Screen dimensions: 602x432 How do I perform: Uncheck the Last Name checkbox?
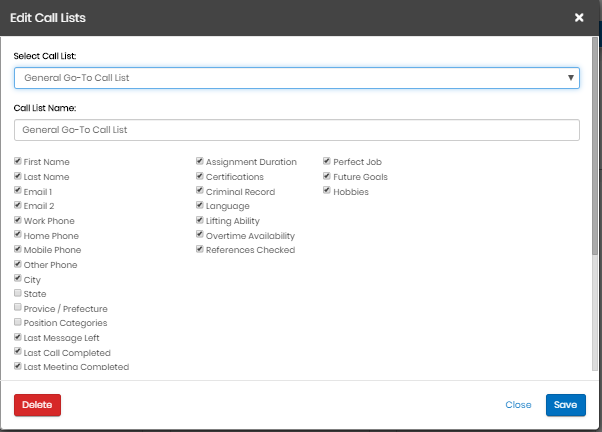click(x=18, y=176)
